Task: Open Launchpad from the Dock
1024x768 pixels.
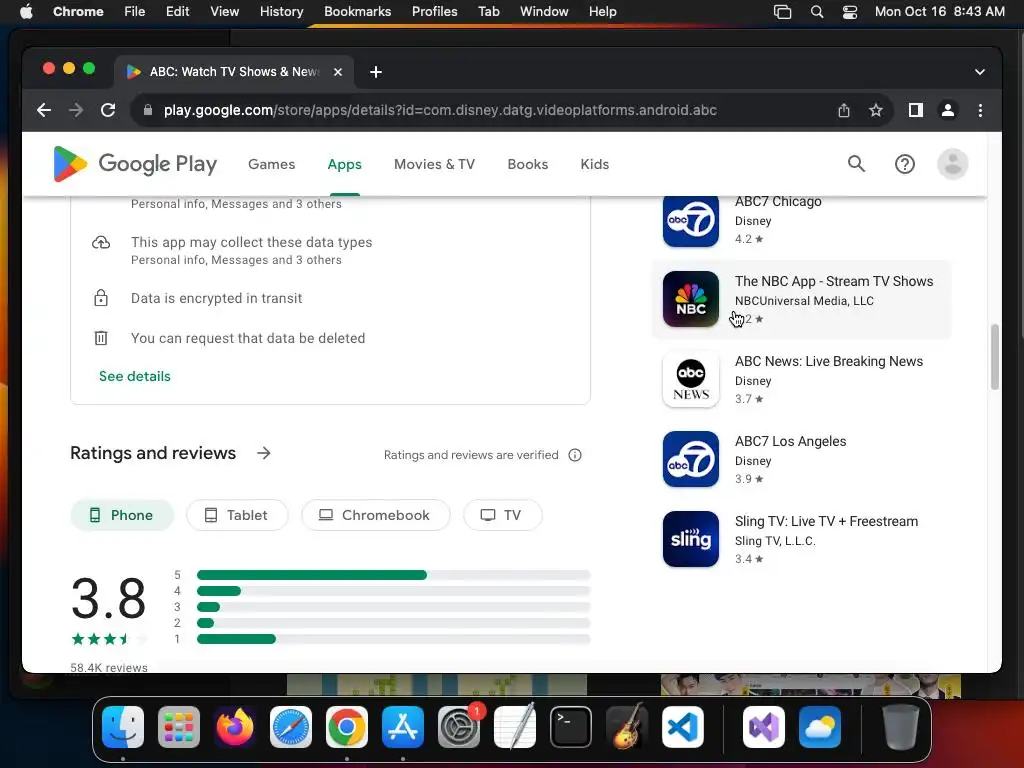Action: tap(179, 727)
